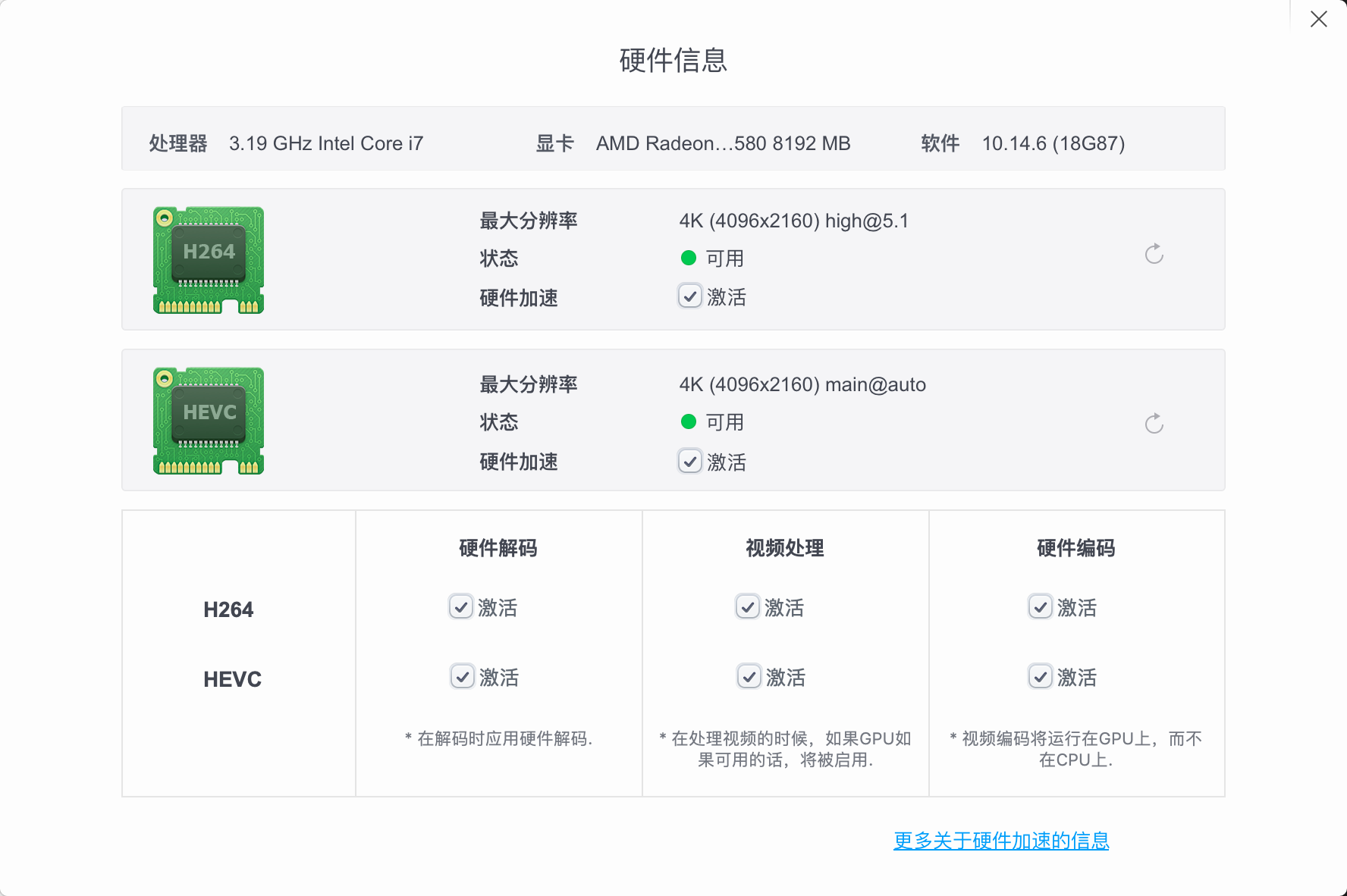Open the 更多关于硬件加速的信息 link
Viewport: 1347px width, 896px height.
(x=1001, y=841)
